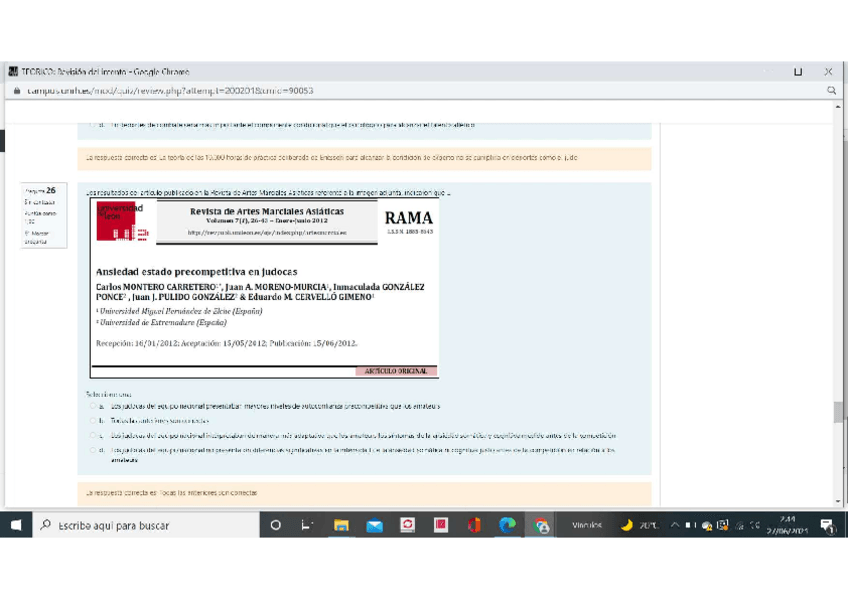Viewport: 848px width, 599px height.
Task: Open the weather moon icon in taskbar
Action: (x=626, y=525)
